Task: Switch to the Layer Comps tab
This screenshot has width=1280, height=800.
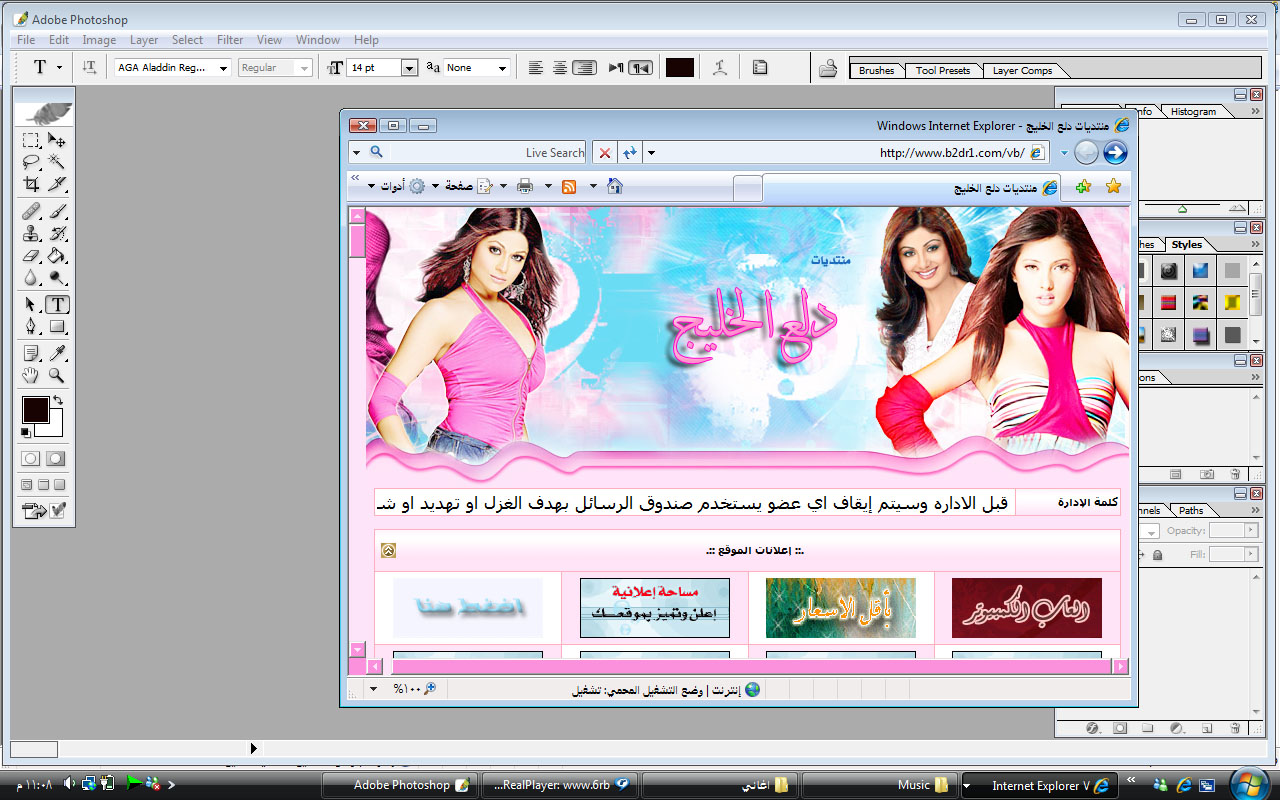Action: coord(1022,71)
